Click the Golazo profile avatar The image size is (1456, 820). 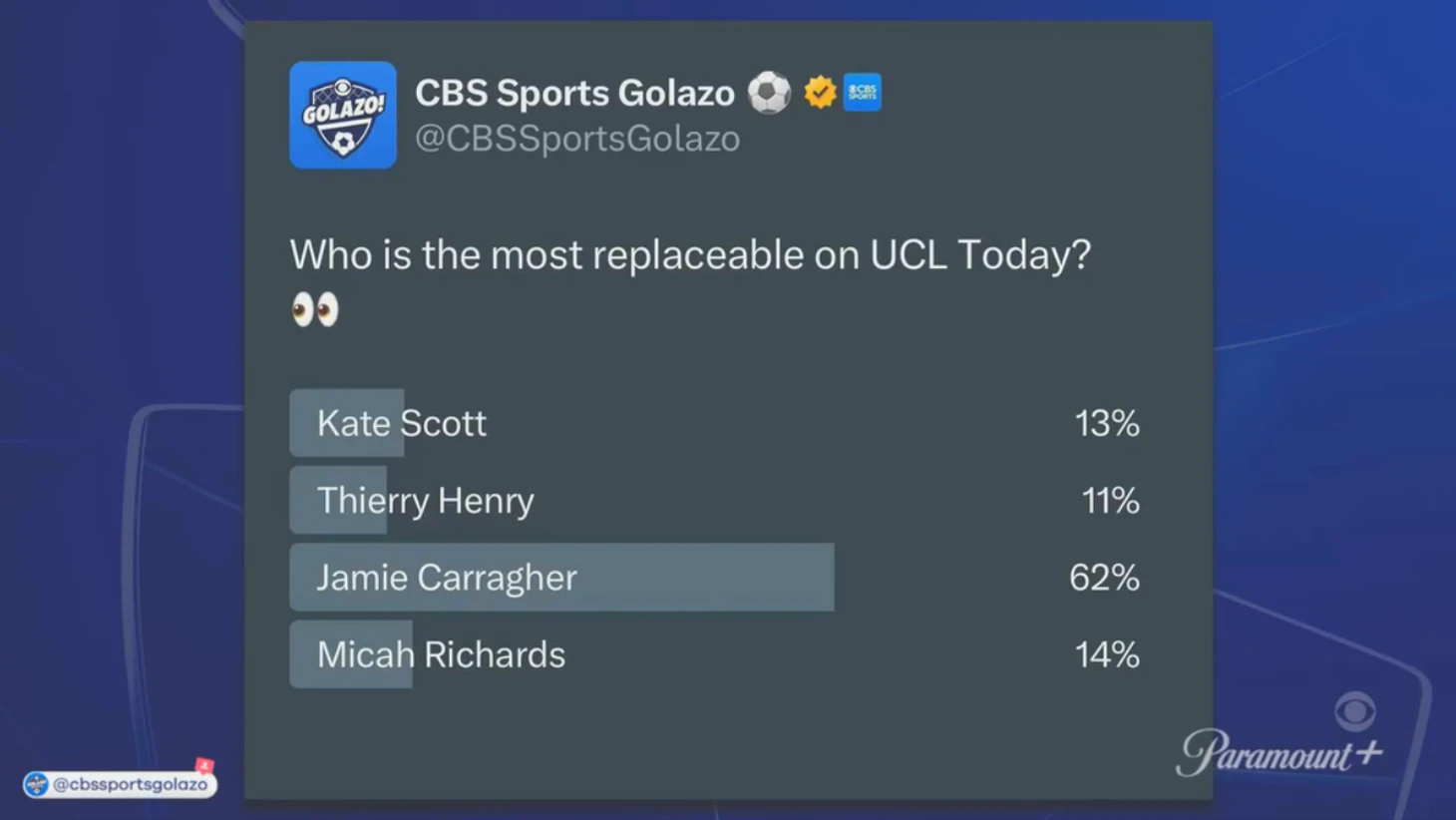342,115
